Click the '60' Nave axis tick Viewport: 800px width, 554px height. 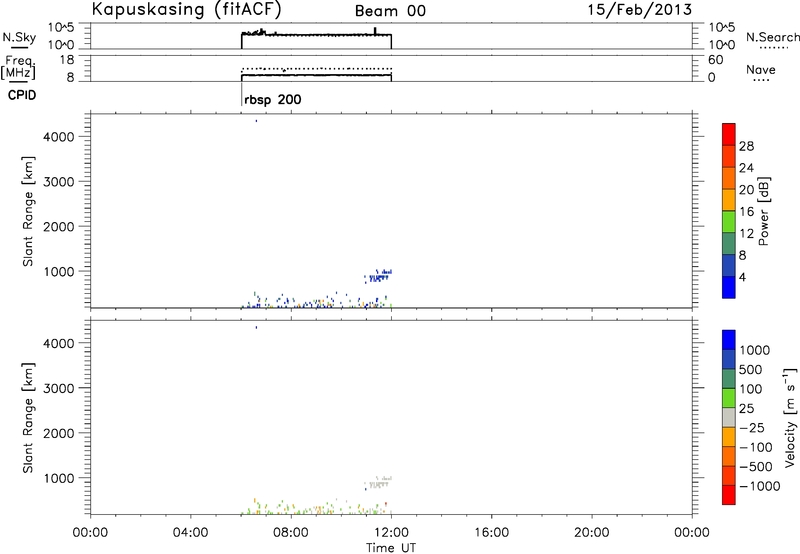[x=715, y=60]
